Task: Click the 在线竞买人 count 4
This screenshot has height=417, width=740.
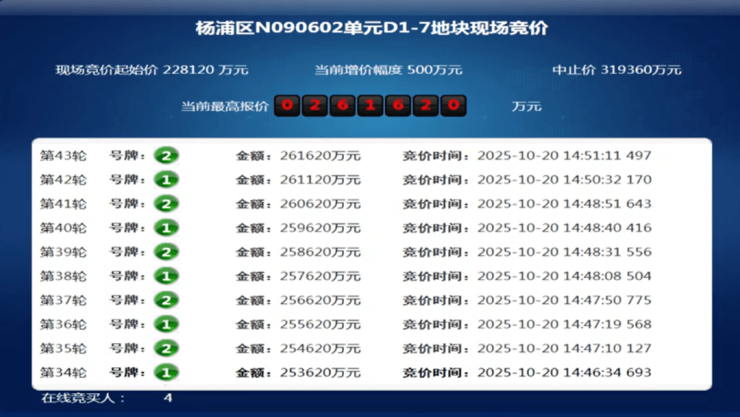Action: [x=168, y=398]
